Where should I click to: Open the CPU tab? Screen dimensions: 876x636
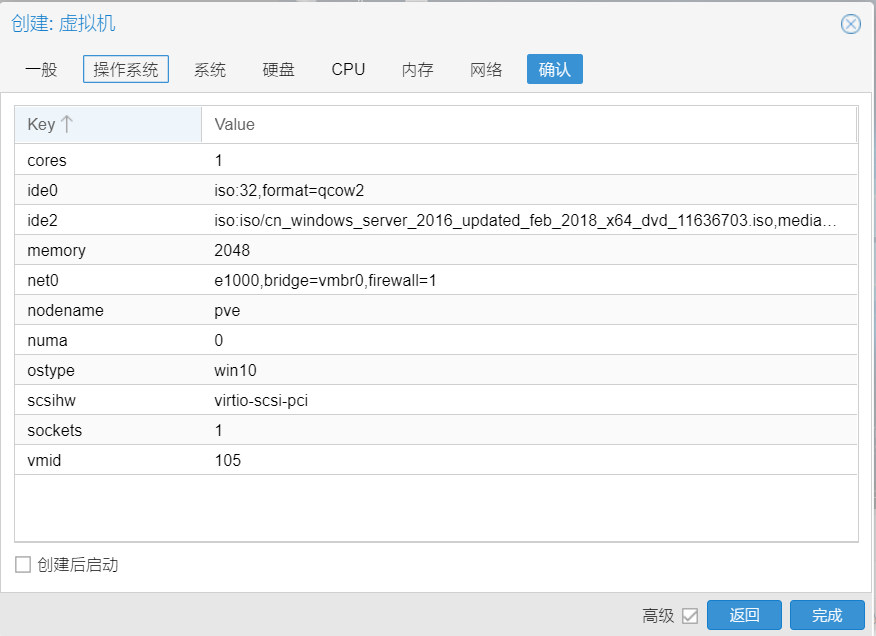348,69
